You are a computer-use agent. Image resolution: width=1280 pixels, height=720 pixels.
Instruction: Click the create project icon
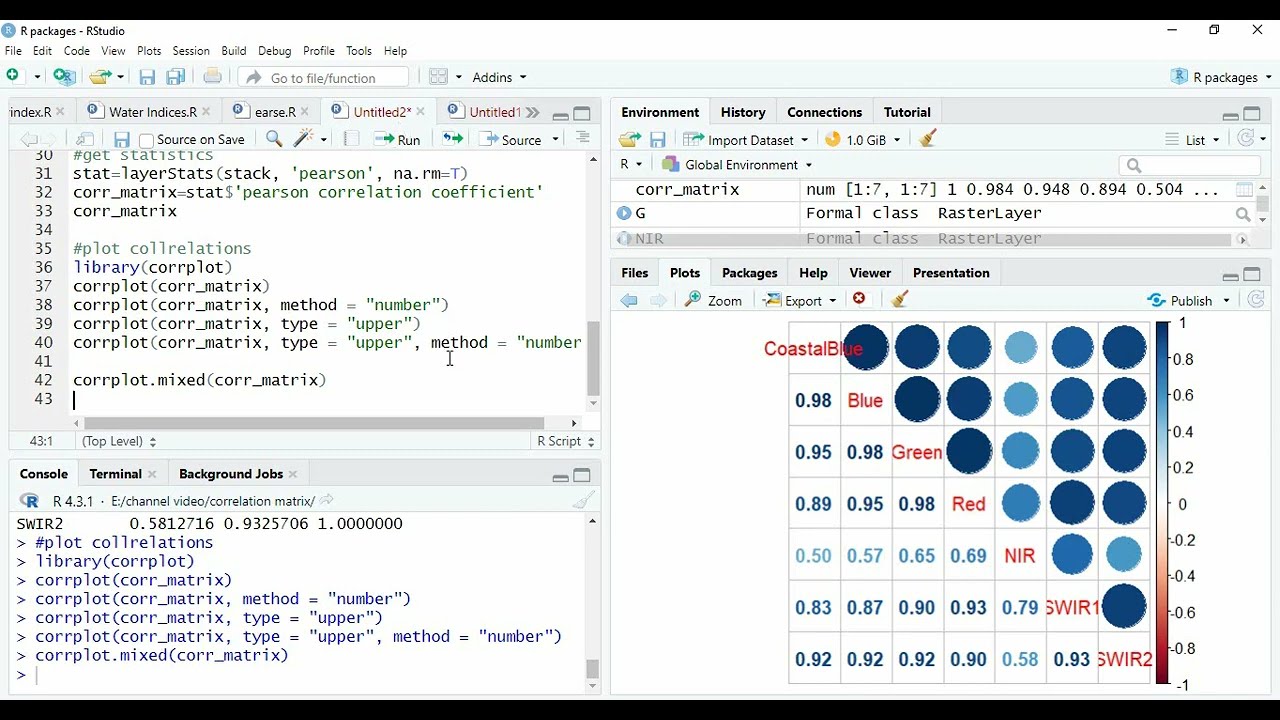click(64, 76)
